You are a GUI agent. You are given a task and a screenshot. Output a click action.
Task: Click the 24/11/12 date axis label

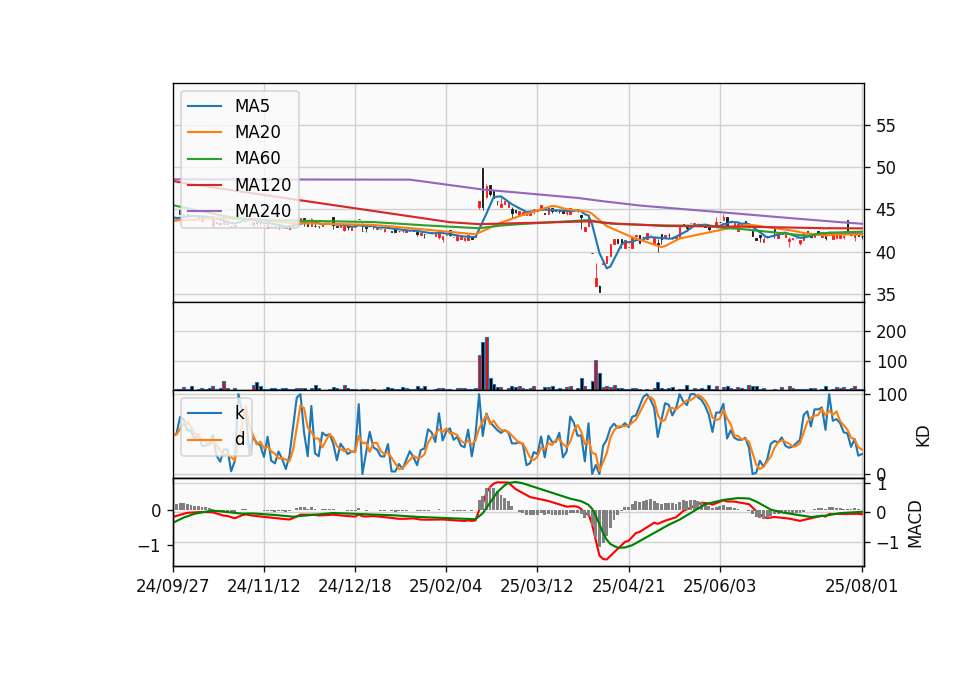click(x=264, y=587)
